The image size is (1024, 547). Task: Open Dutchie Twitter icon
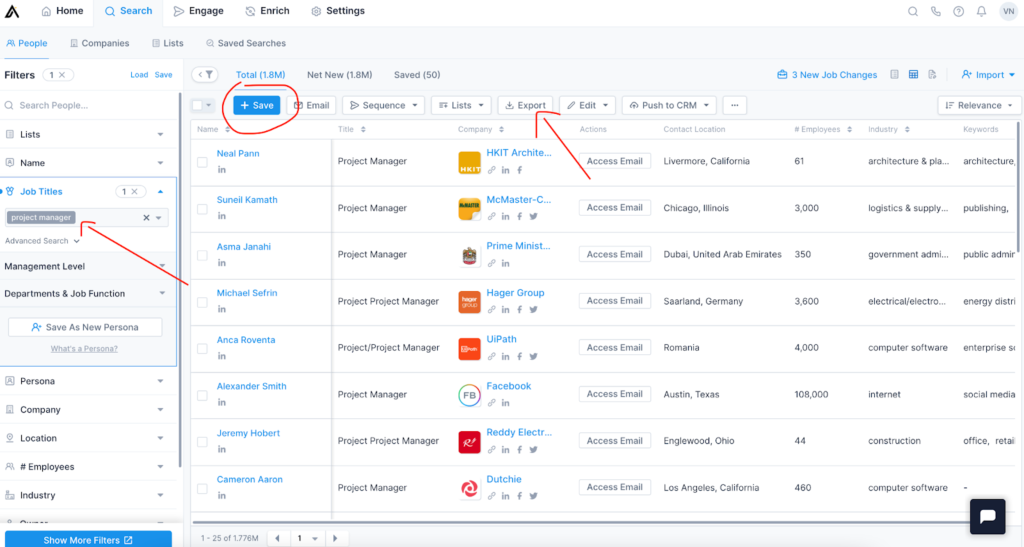point(534,496)
